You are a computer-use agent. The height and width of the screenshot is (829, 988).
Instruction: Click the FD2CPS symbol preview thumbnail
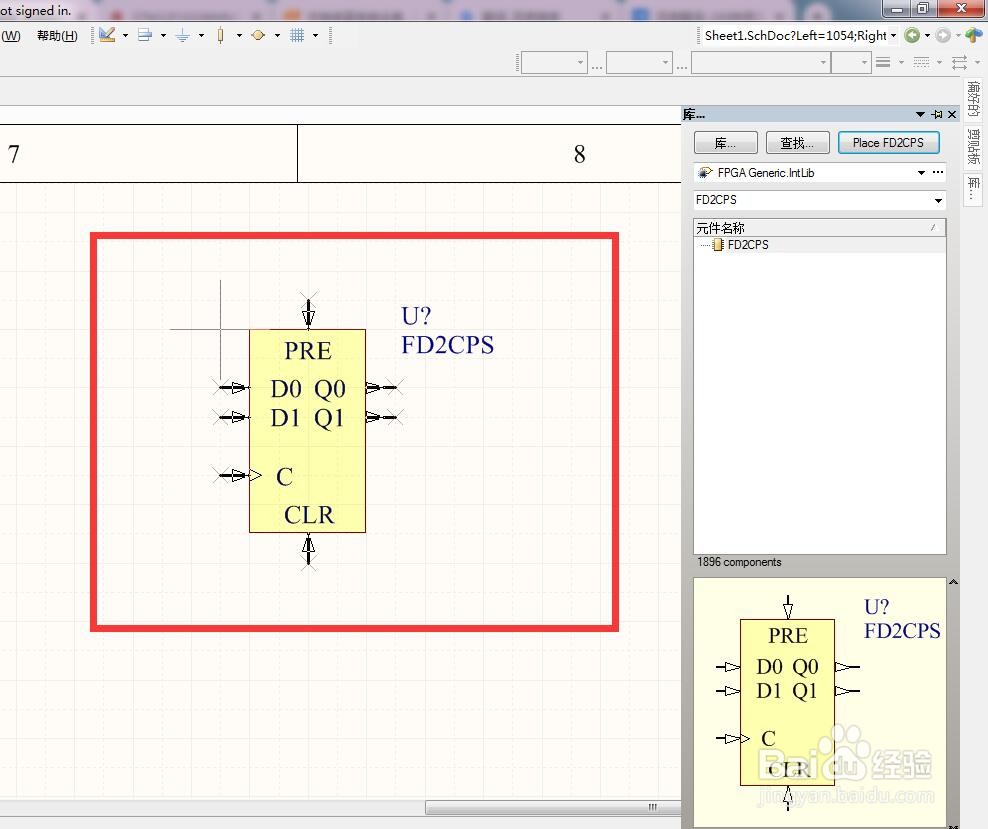click(820, 700)
